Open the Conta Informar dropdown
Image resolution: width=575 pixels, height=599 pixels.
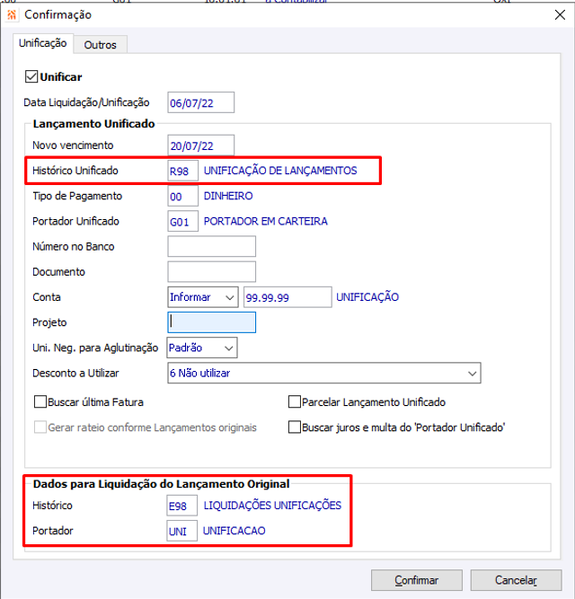202,297
